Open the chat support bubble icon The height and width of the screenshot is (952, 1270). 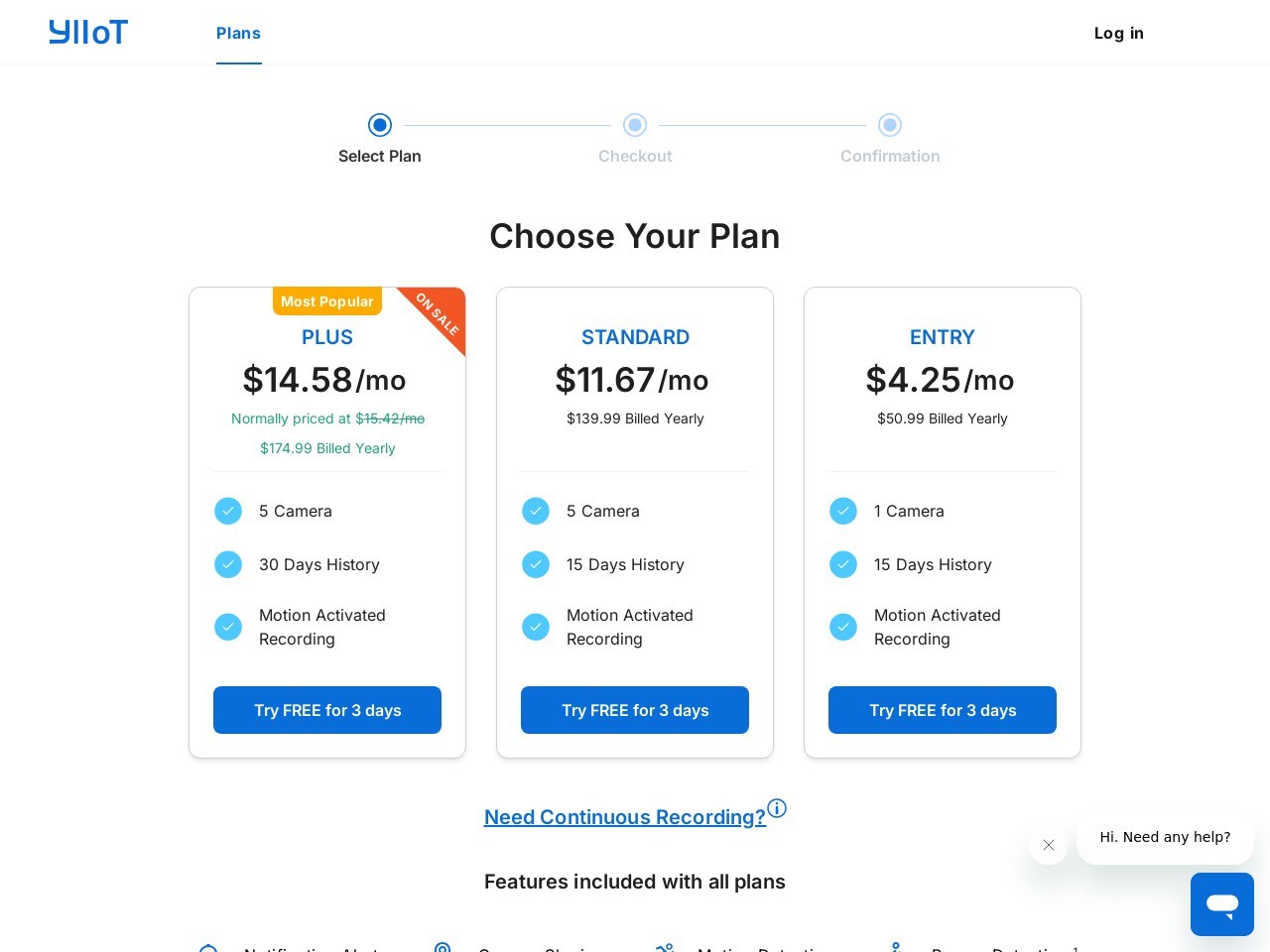1222,904
